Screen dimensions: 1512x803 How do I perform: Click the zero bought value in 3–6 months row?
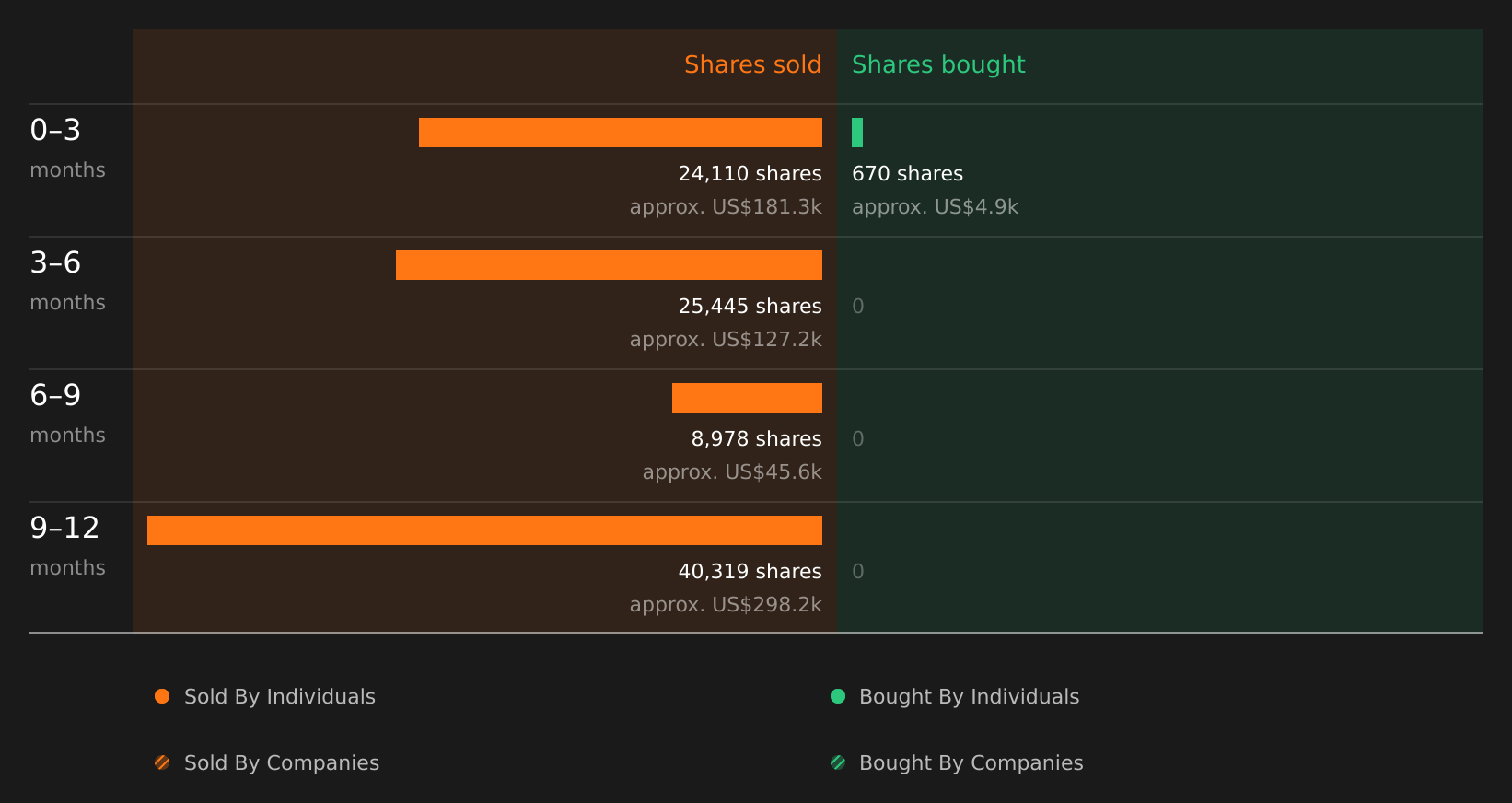[858, 306]
